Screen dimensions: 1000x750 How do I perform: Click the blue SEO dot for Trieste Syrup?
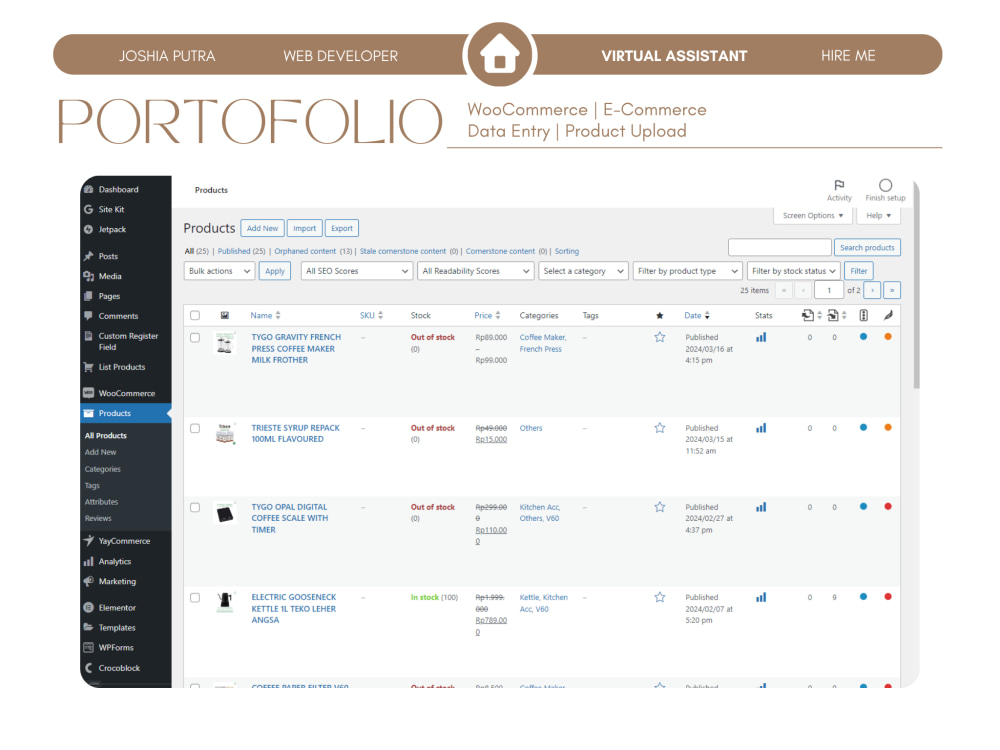click(x=864, y=427)
